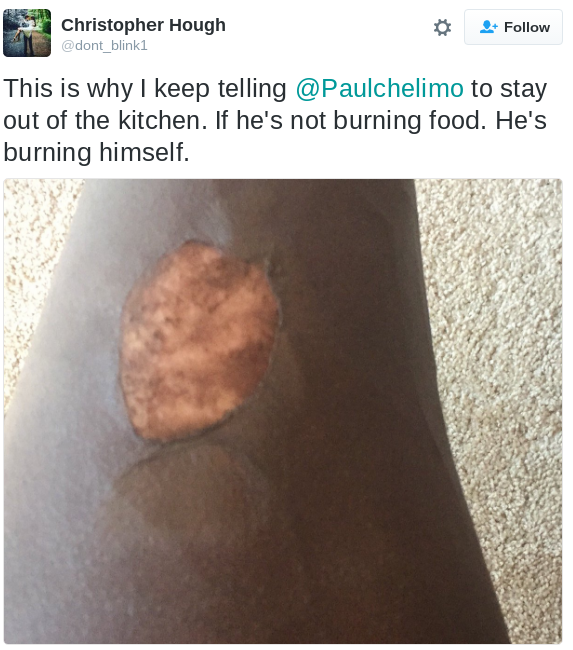
Task: Open the @Paulchelimo mention link
Action: click(379, 88)
